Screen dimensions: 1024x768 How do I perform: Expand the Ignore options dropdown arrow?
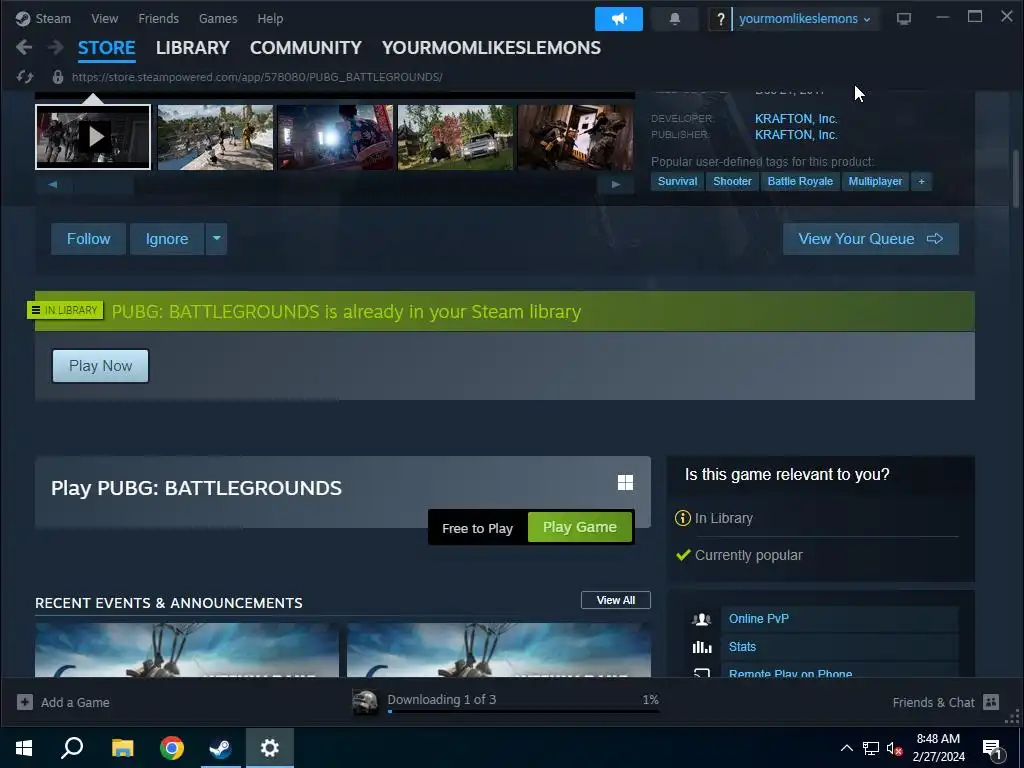(x=216, y=239)
